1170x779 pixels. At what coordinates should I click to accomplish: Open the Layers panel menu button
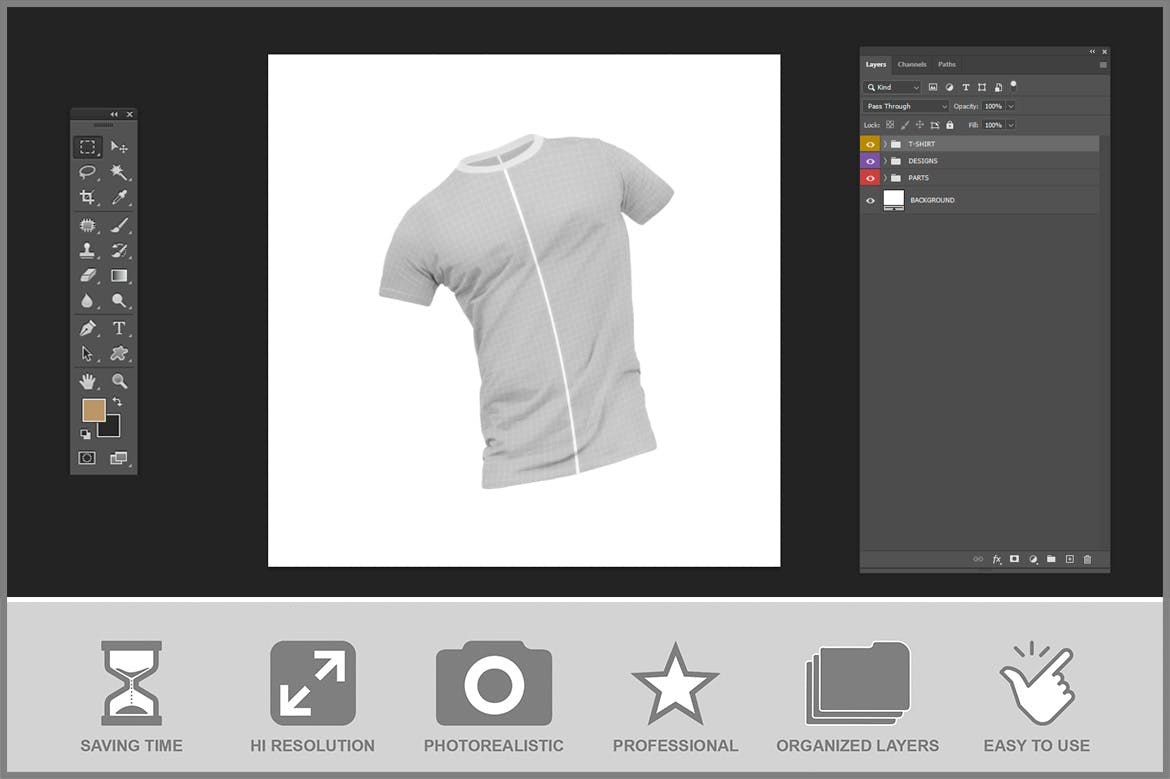[1103, 64]
